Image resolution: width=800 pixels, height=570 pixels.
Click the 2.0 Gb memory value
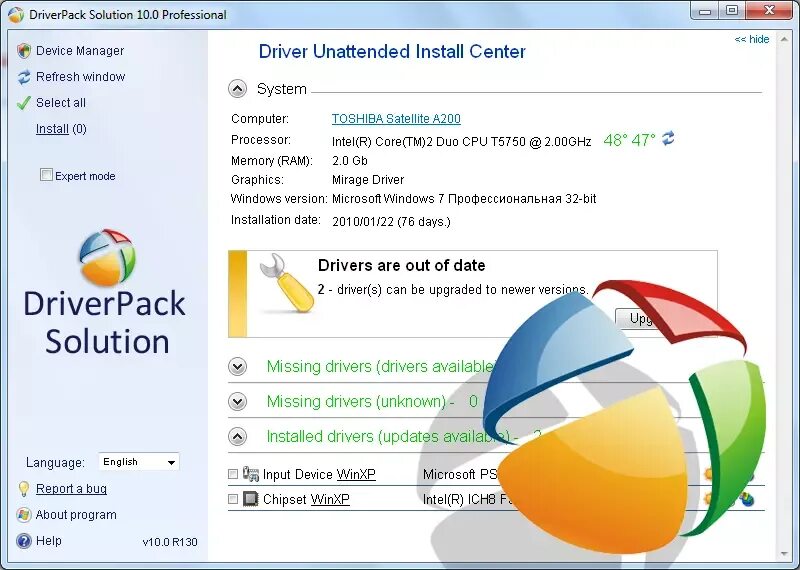[349, 161]
